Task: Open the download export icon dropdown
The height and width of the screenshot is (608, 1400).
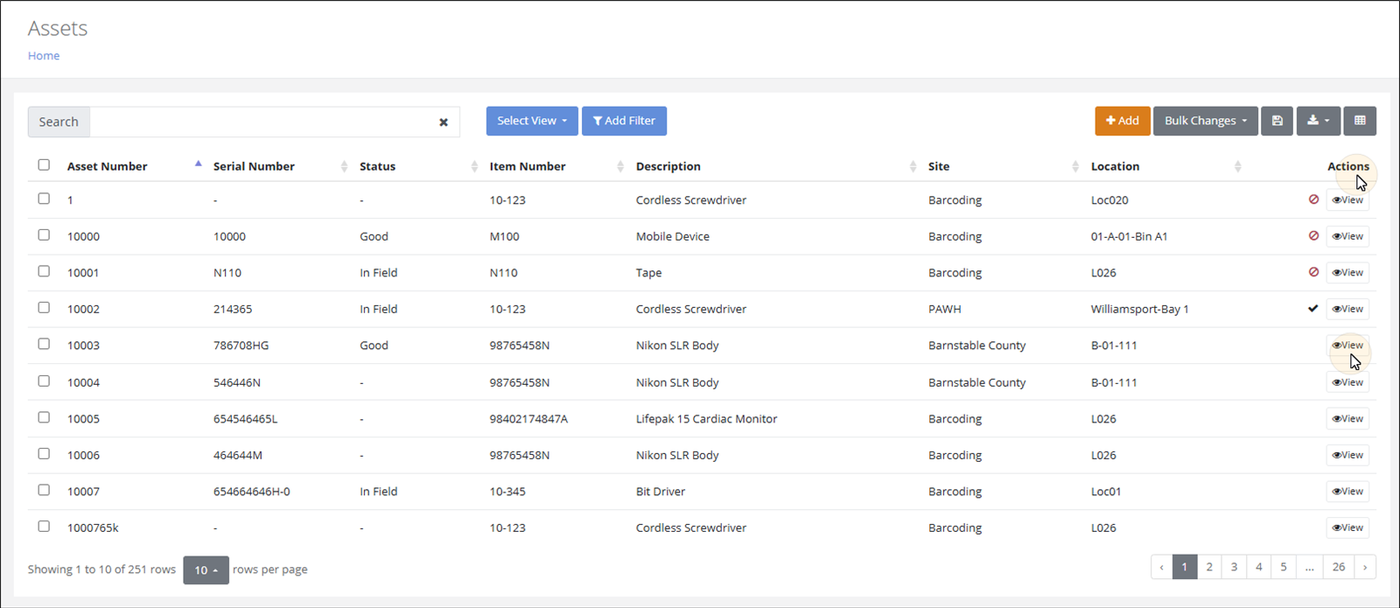Action: coord(1318,121)
